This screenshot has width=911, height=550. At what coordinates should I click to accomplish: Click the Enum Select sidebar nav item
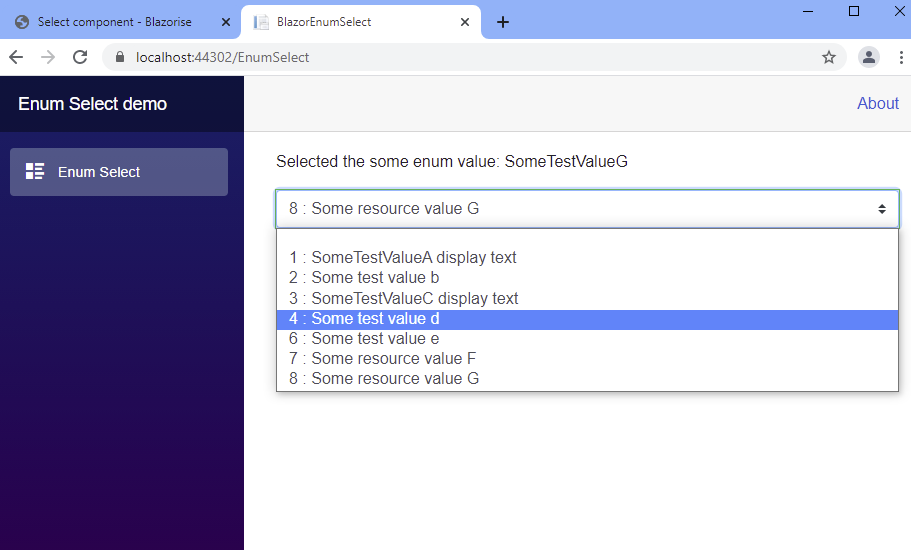(x=119, y=172)
